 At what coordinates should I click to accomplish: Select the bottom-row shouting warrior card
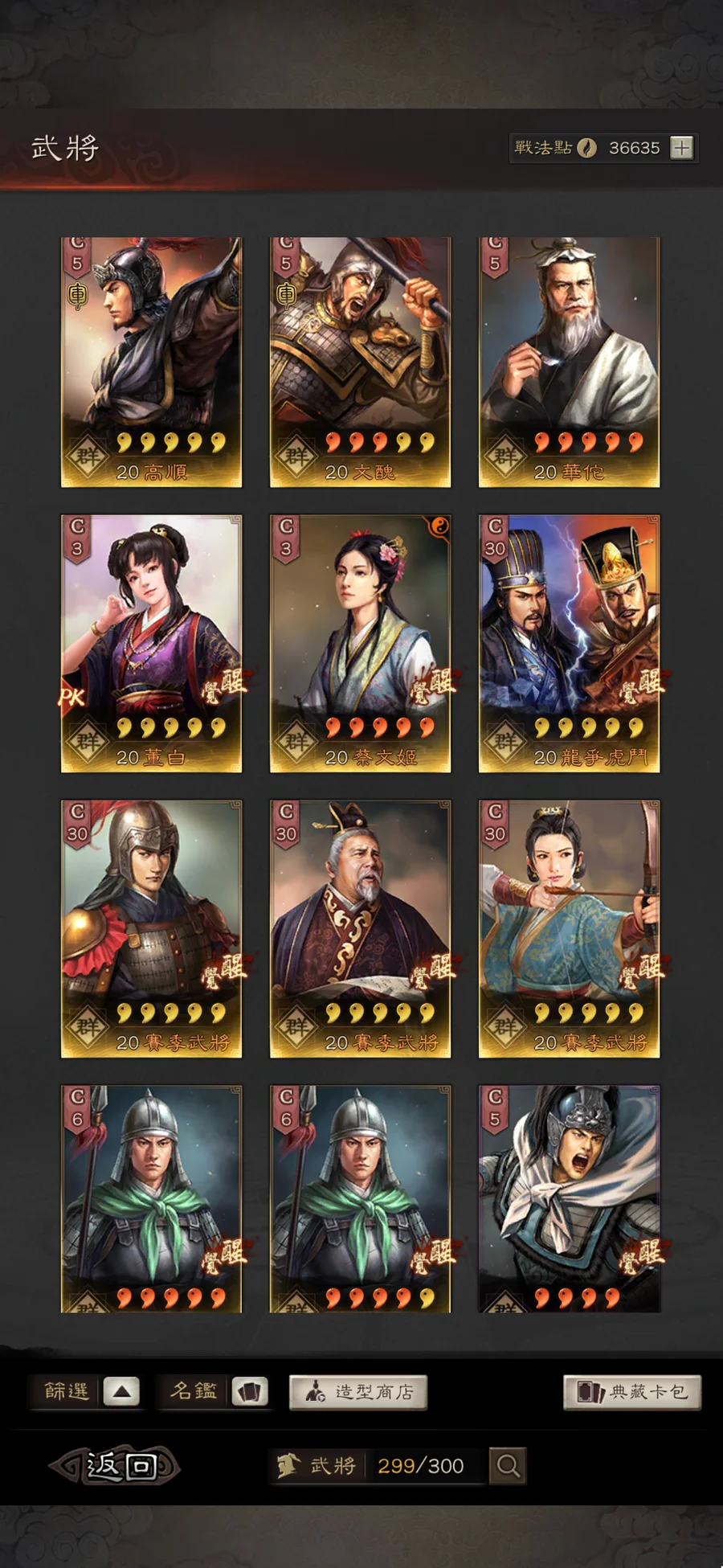[569, 1198]
